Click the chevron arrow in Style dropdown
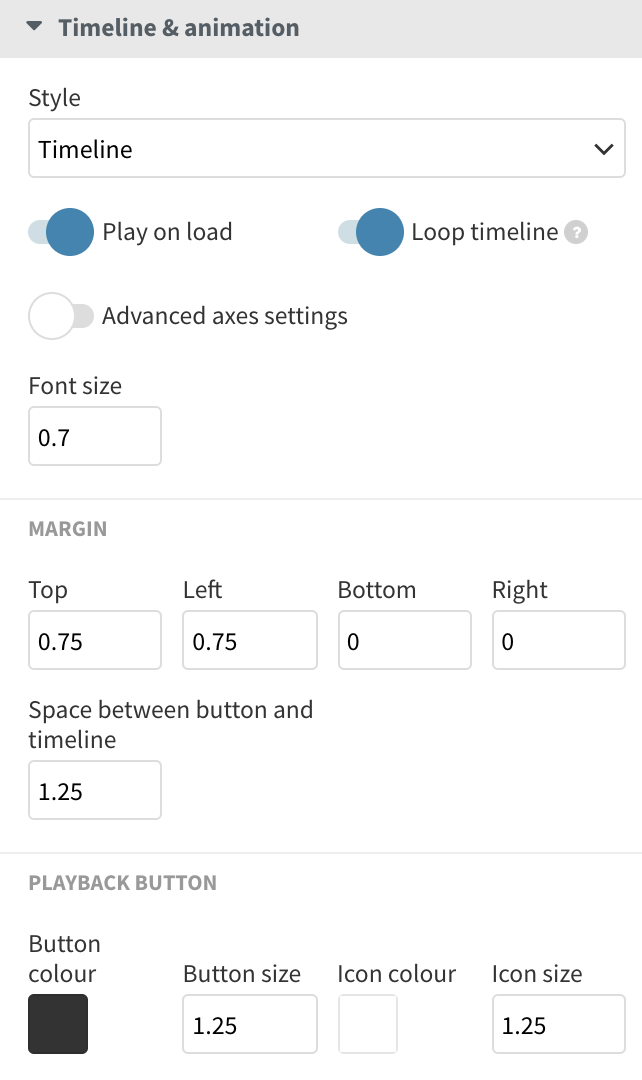The height and width of the screenshot is (1080, 642). point(603,149)
